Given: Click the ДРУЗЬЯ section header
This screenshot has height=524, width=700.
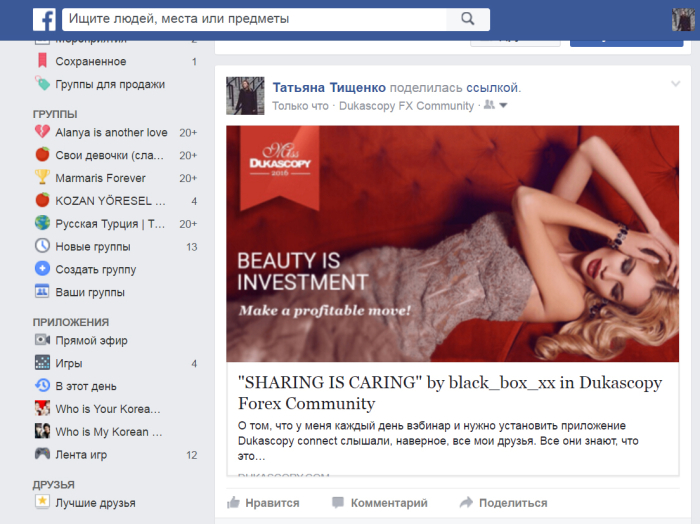Looking at the screenshot, I should click(54, 485).
